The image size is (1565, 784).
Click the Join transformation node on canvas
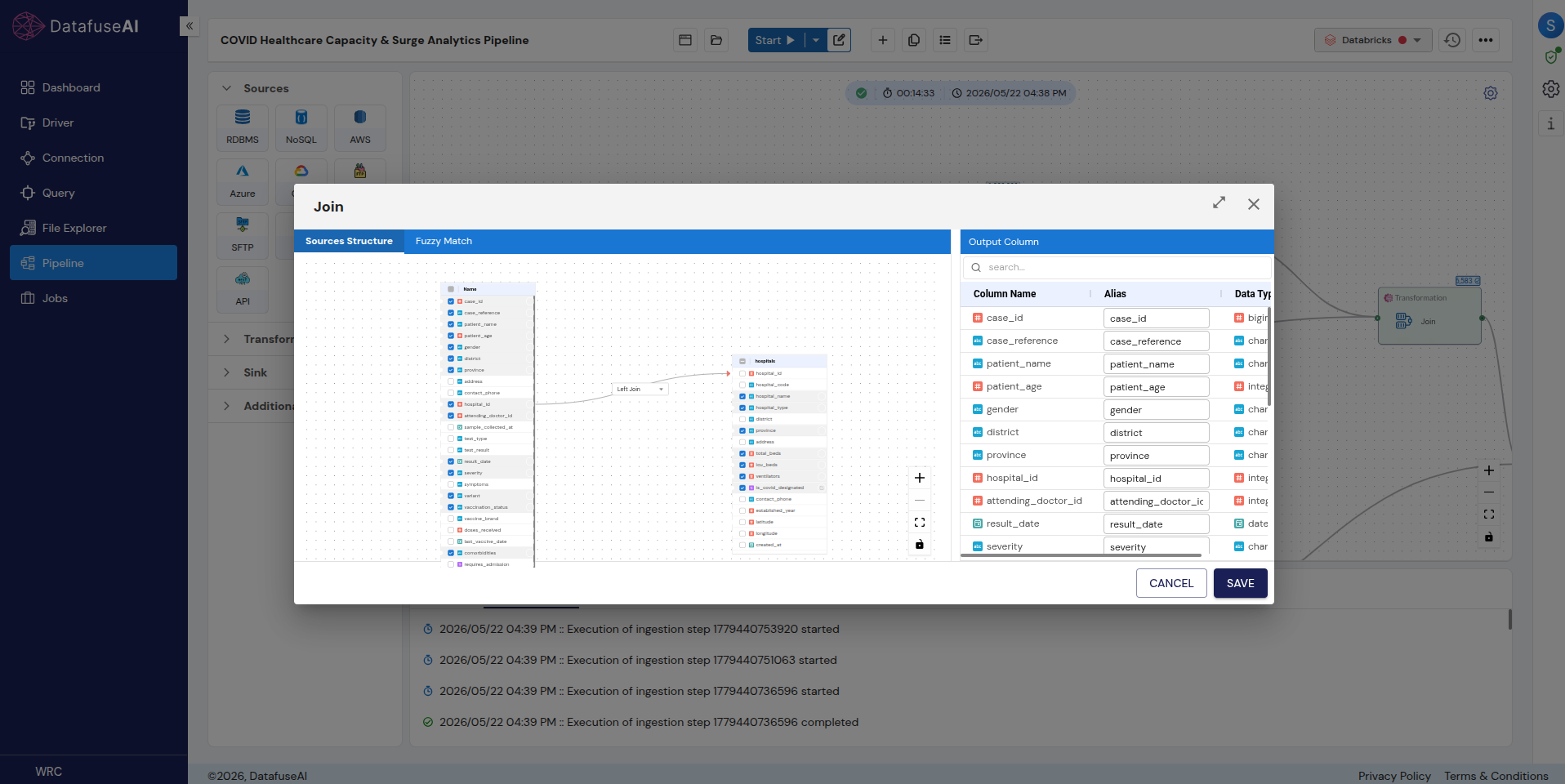1429,316
